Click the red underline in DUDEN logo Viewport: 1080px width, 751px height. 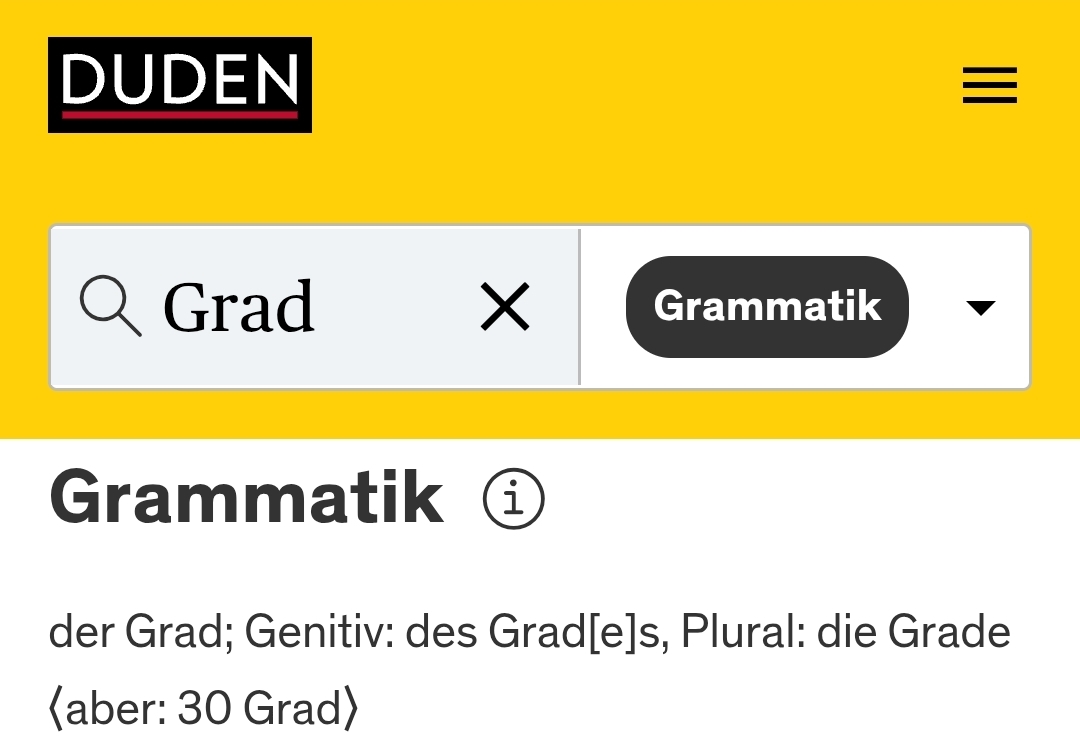pyautogui.click(x=180, y=114)
